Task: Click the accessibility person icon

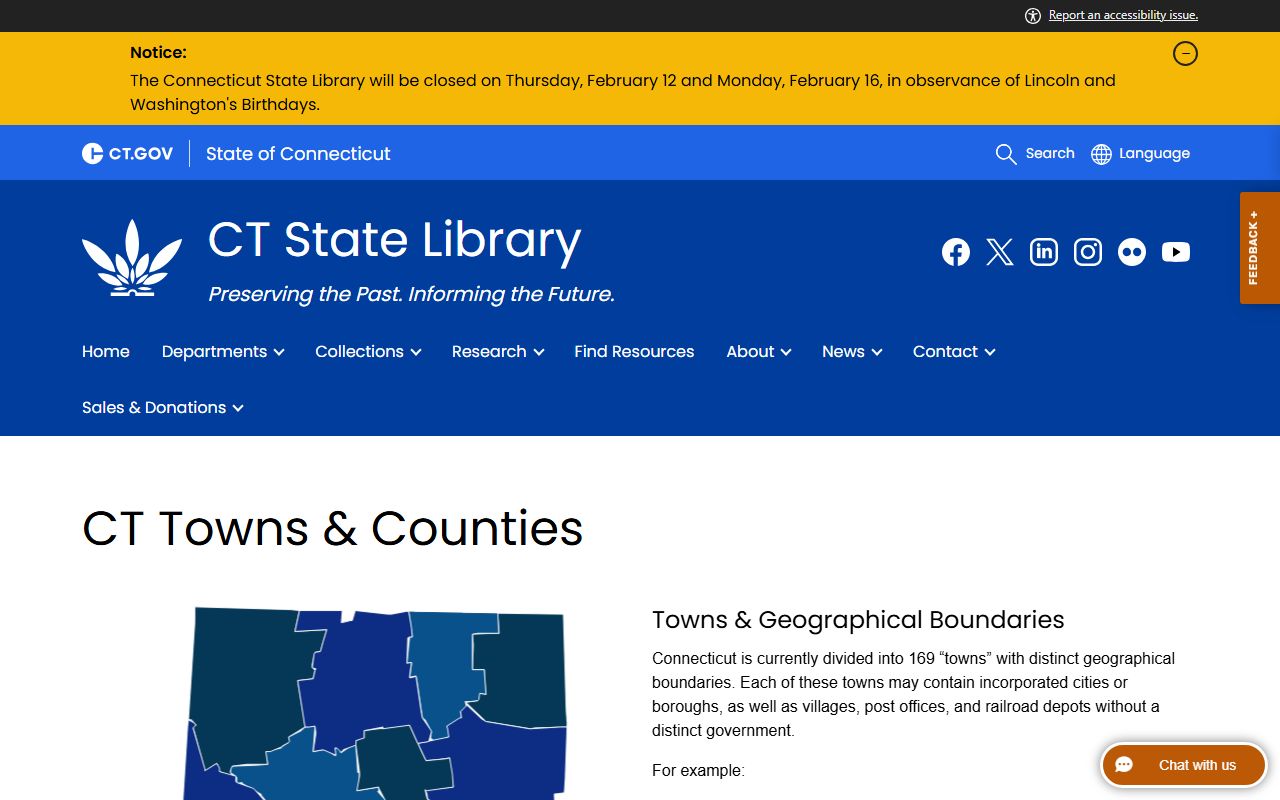Action: (1033, 15)
